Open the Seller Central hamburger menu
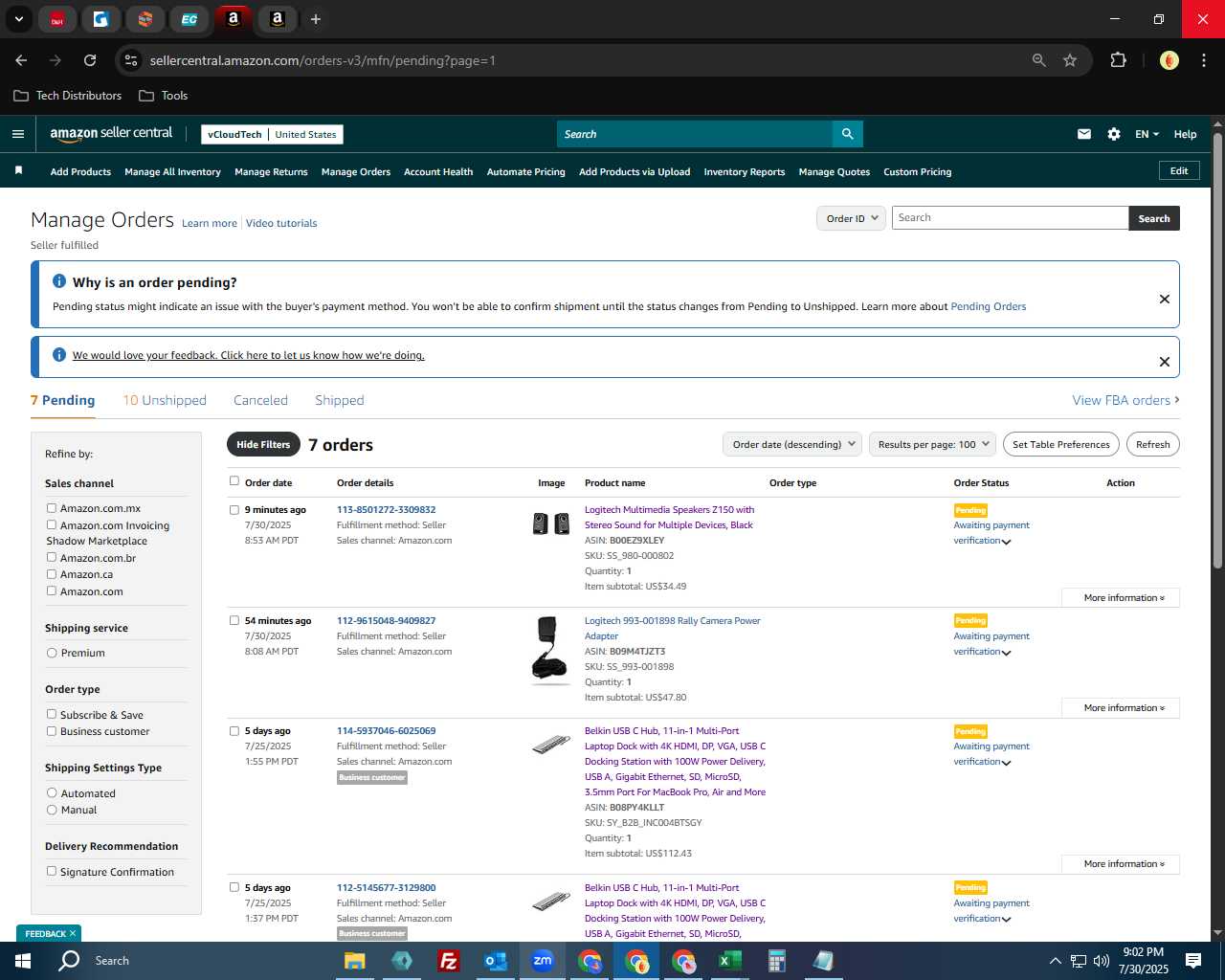Viewport: 1225px width, 980px height. 18,134
